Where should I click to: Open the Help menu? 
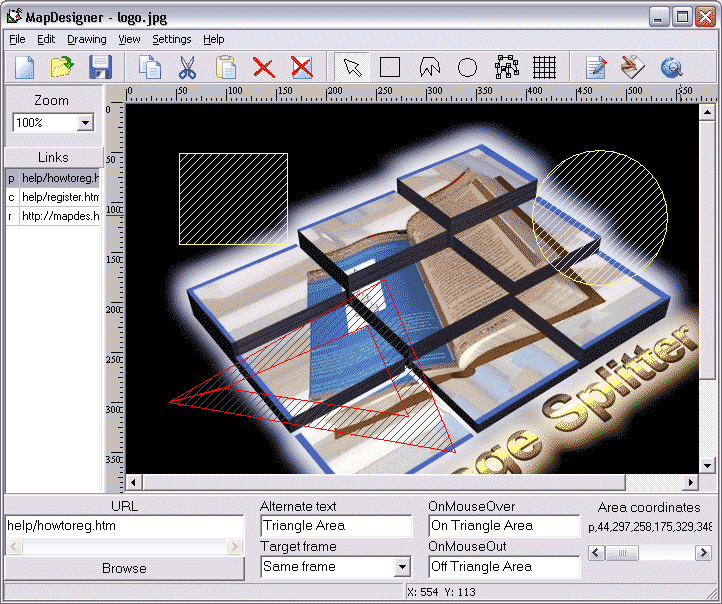coord(214,40)
